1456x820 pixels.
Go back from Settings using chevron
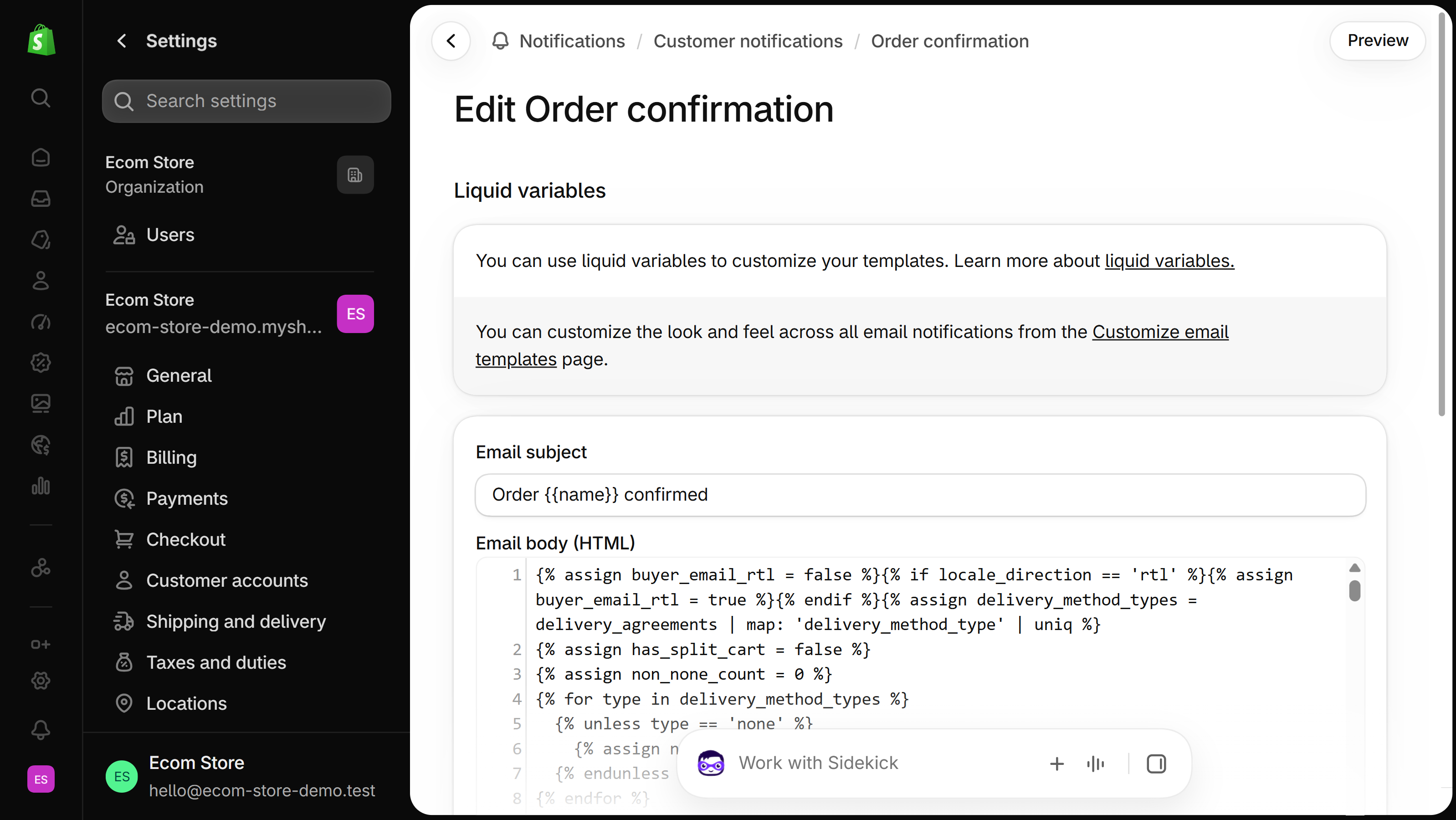tap(122, 41)
